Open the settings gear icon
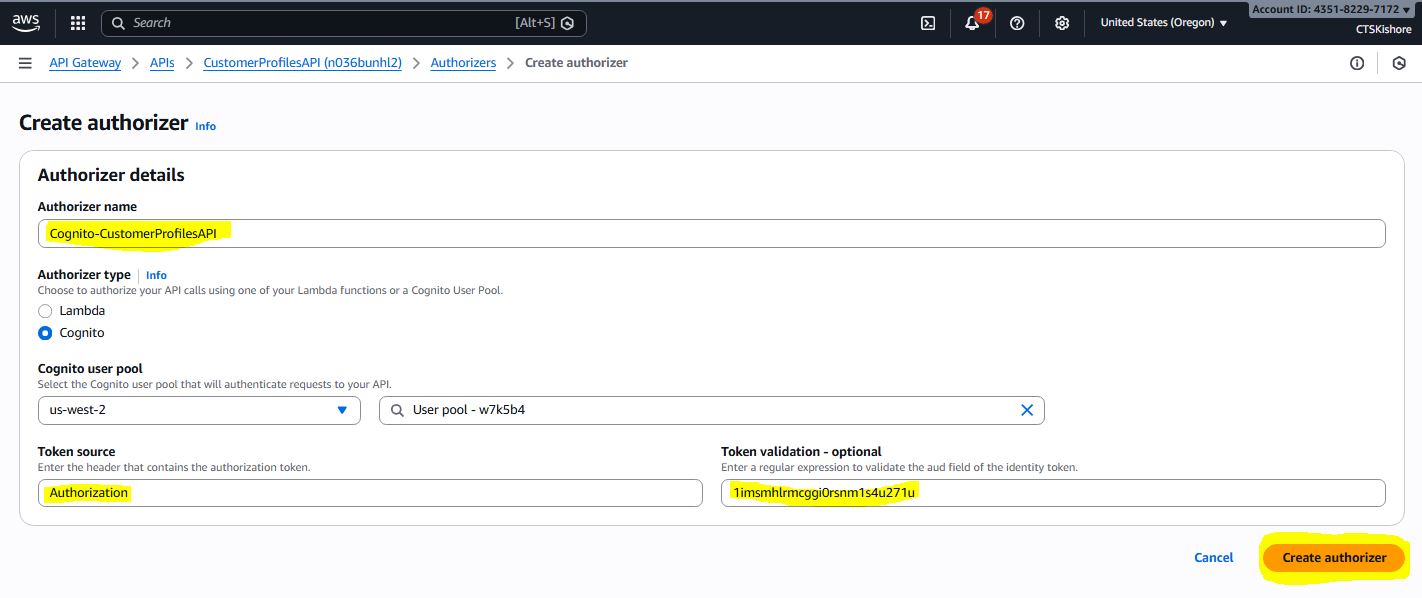This screenshot has width=1422, height=598. point(1062,23)
